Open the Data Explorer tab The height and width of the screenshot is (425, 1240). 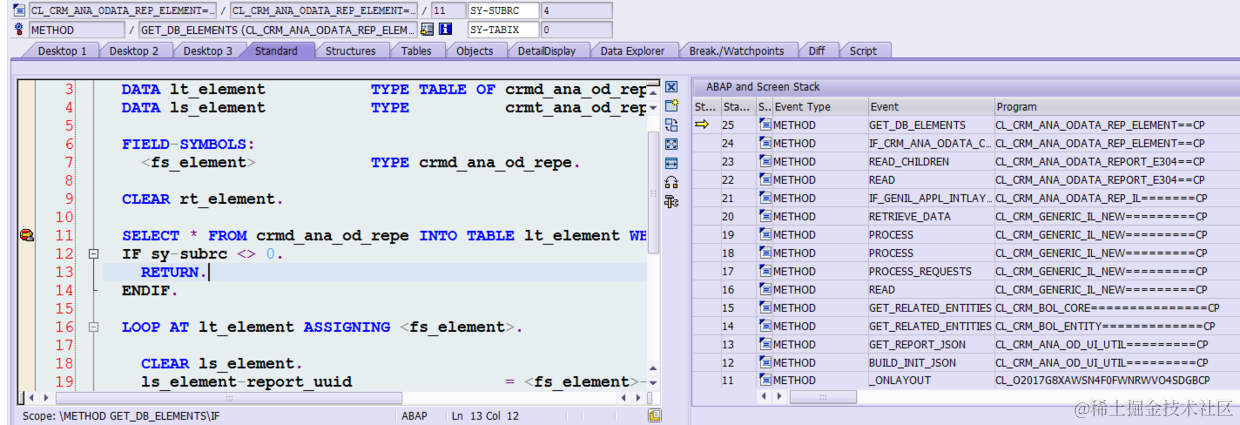click(632, 51)
